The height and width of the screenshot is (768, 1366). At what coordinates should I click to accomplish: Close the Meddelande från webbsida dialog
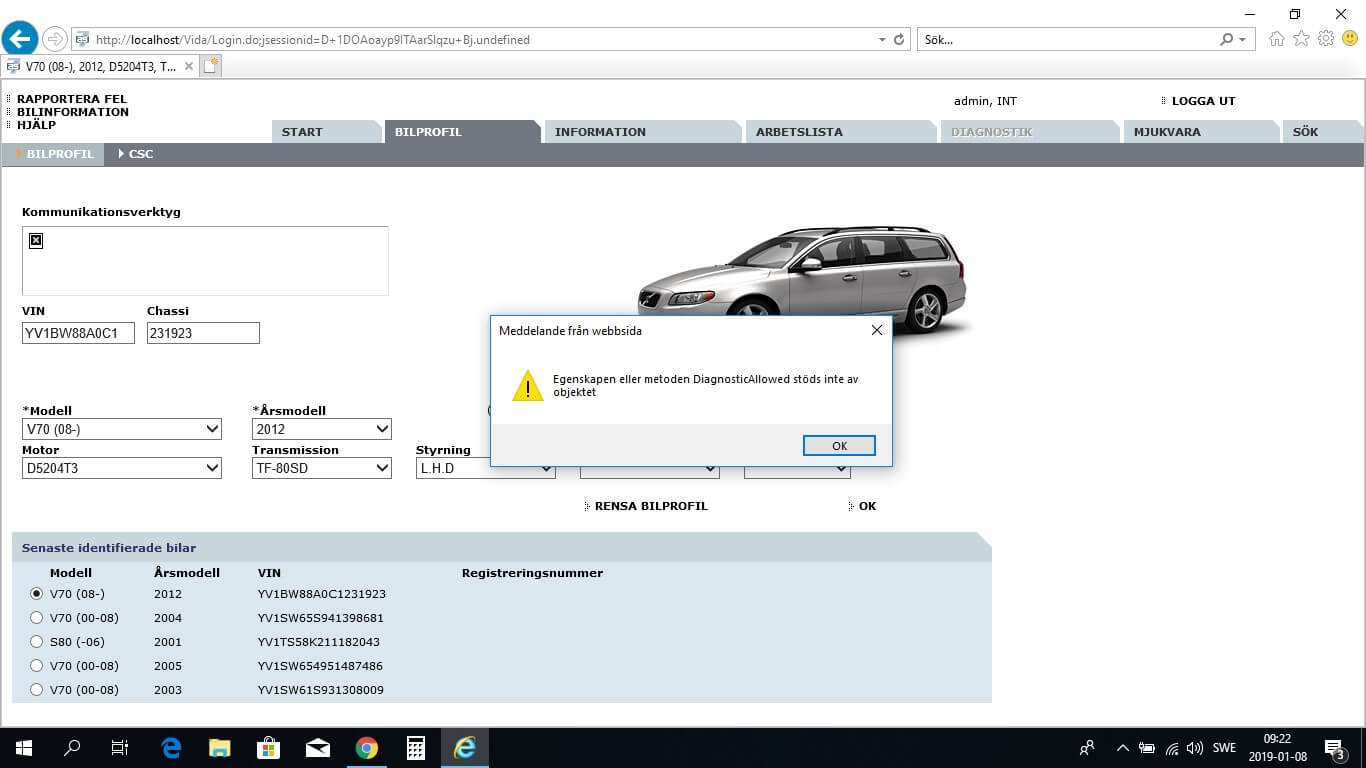pyautogui.click(x=877, y=330)
